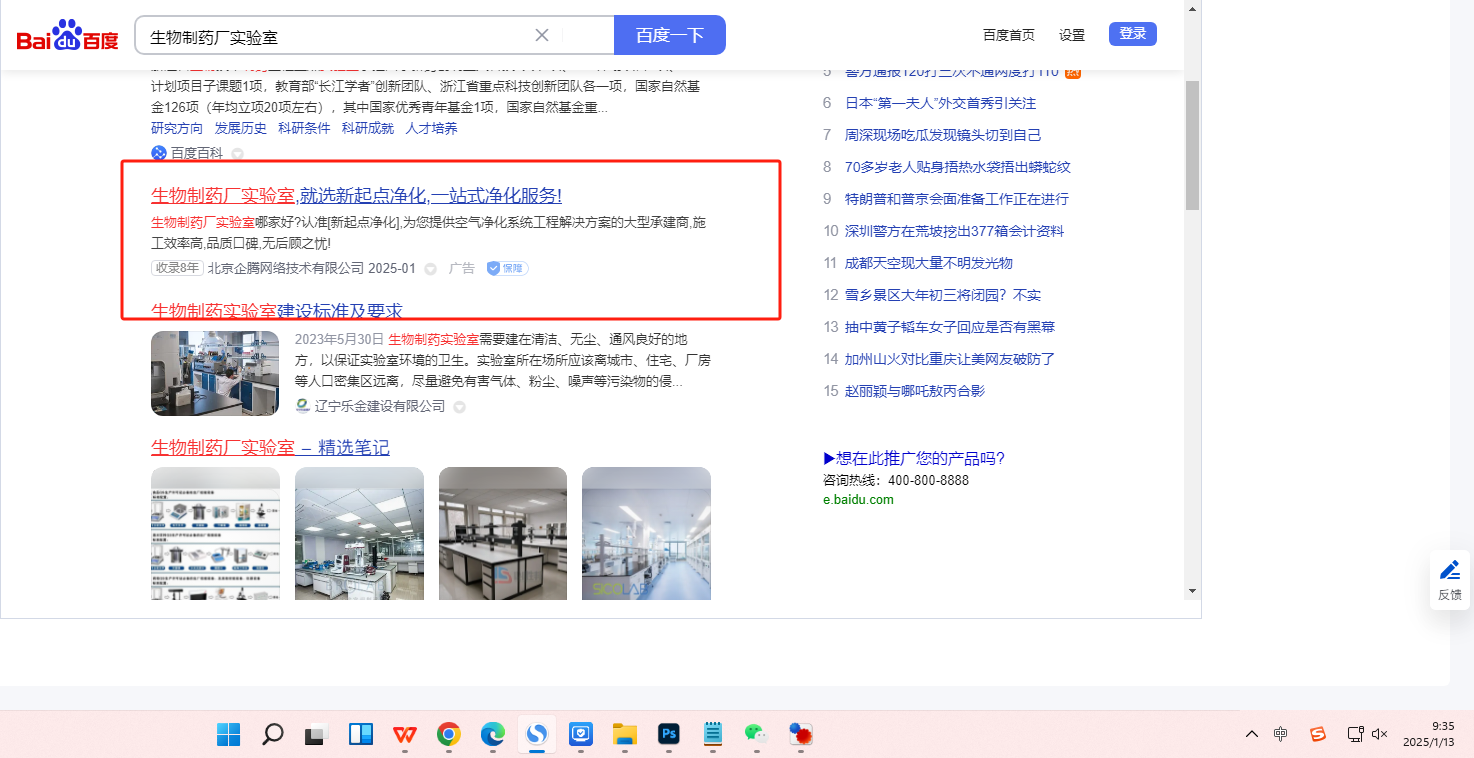Expand the arrow beside 北京企腾网络技术有限公司 2025-01
This screenshot has height=758, width=1474.
[431, 269]
